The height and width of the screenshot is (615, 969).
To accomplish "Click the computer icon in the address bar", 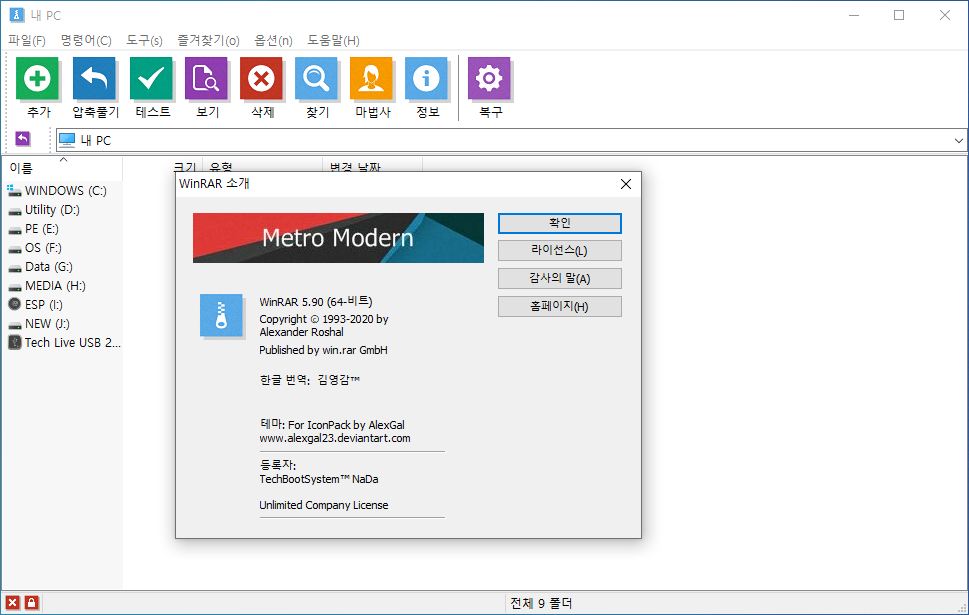I will tap(67, 140).
